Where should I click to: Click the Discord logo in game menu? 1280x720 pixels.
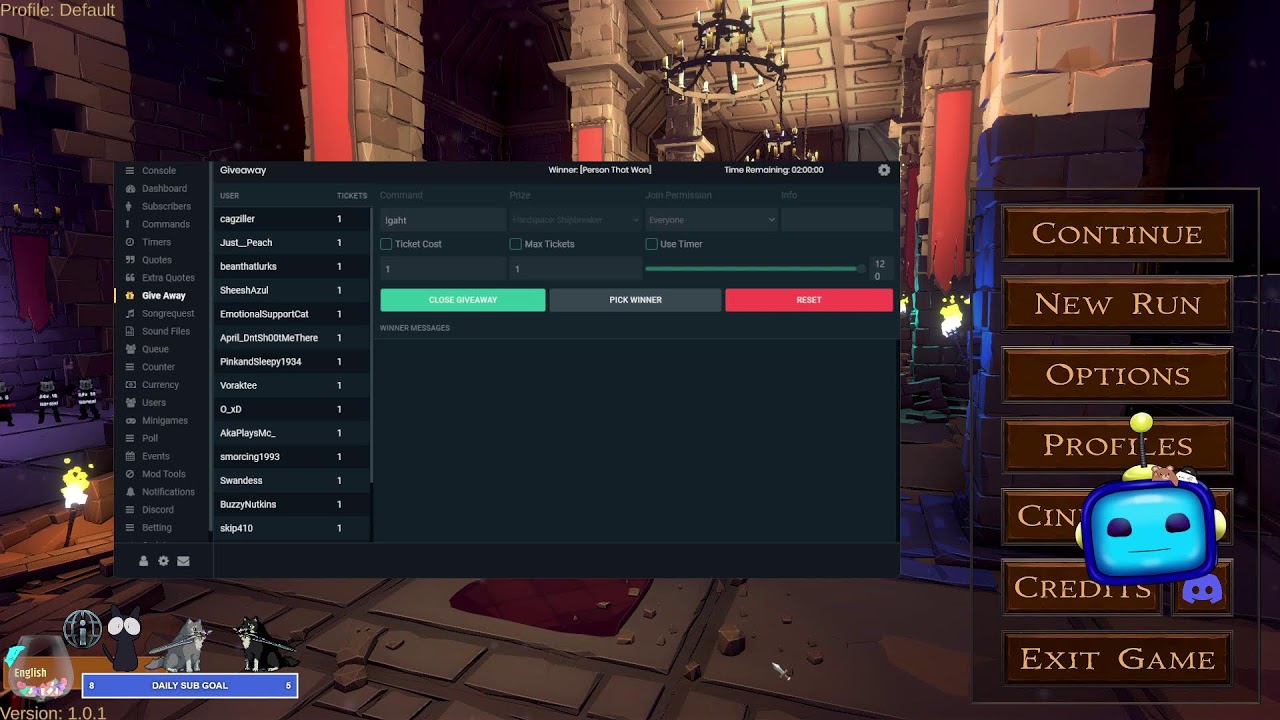pyautogui.click(x=1202, y=588)
